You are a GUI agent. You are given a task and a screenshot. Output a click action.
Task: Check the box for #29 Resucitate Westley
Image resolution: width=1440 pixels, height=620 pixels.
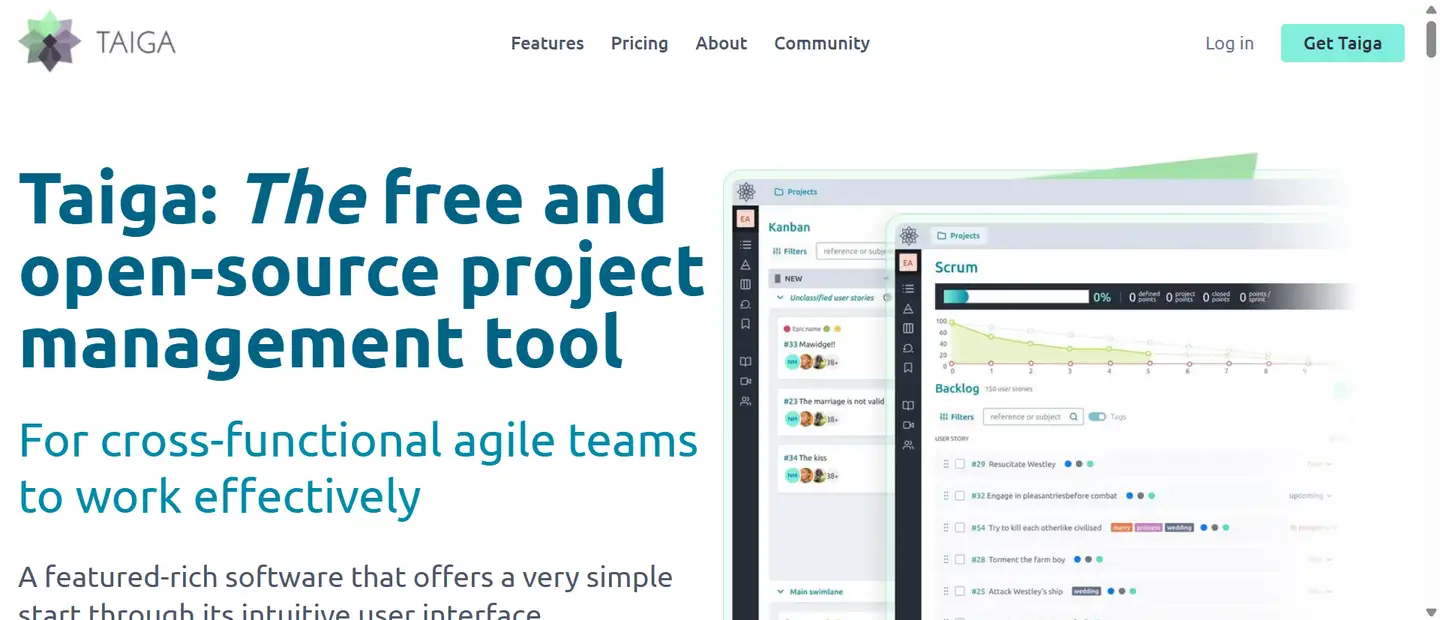pos(960,464)
